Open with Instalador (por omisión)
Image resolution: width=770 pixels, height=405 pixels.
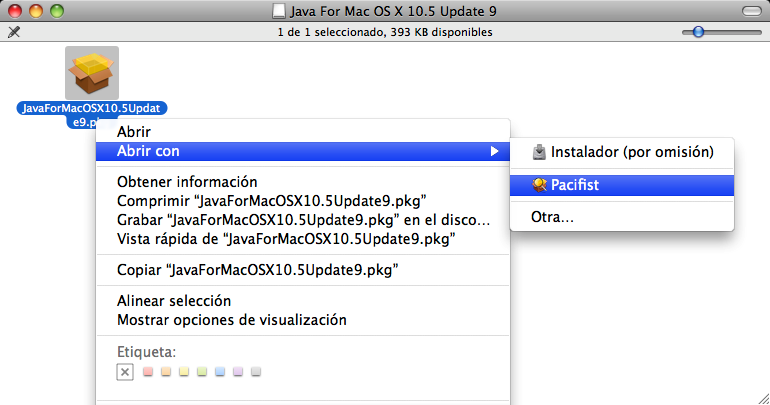(x=622, y=152)
